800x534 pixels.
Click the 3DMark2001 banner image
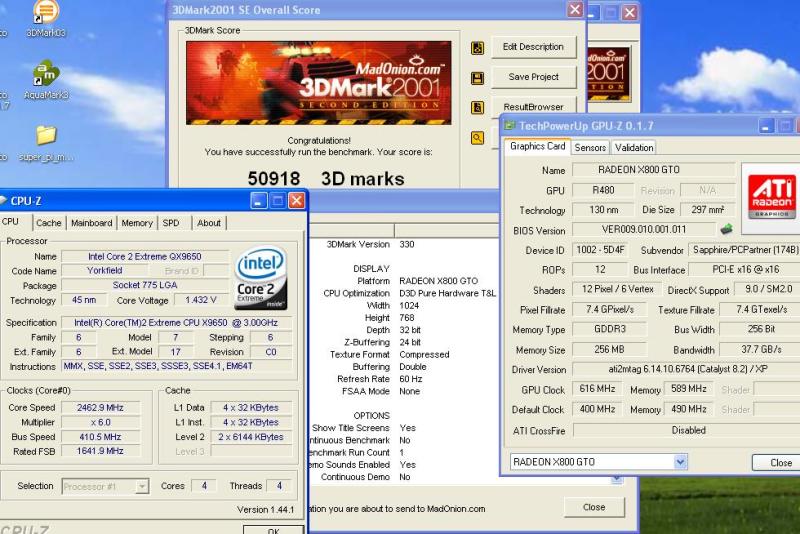click(x=318, y=83)
